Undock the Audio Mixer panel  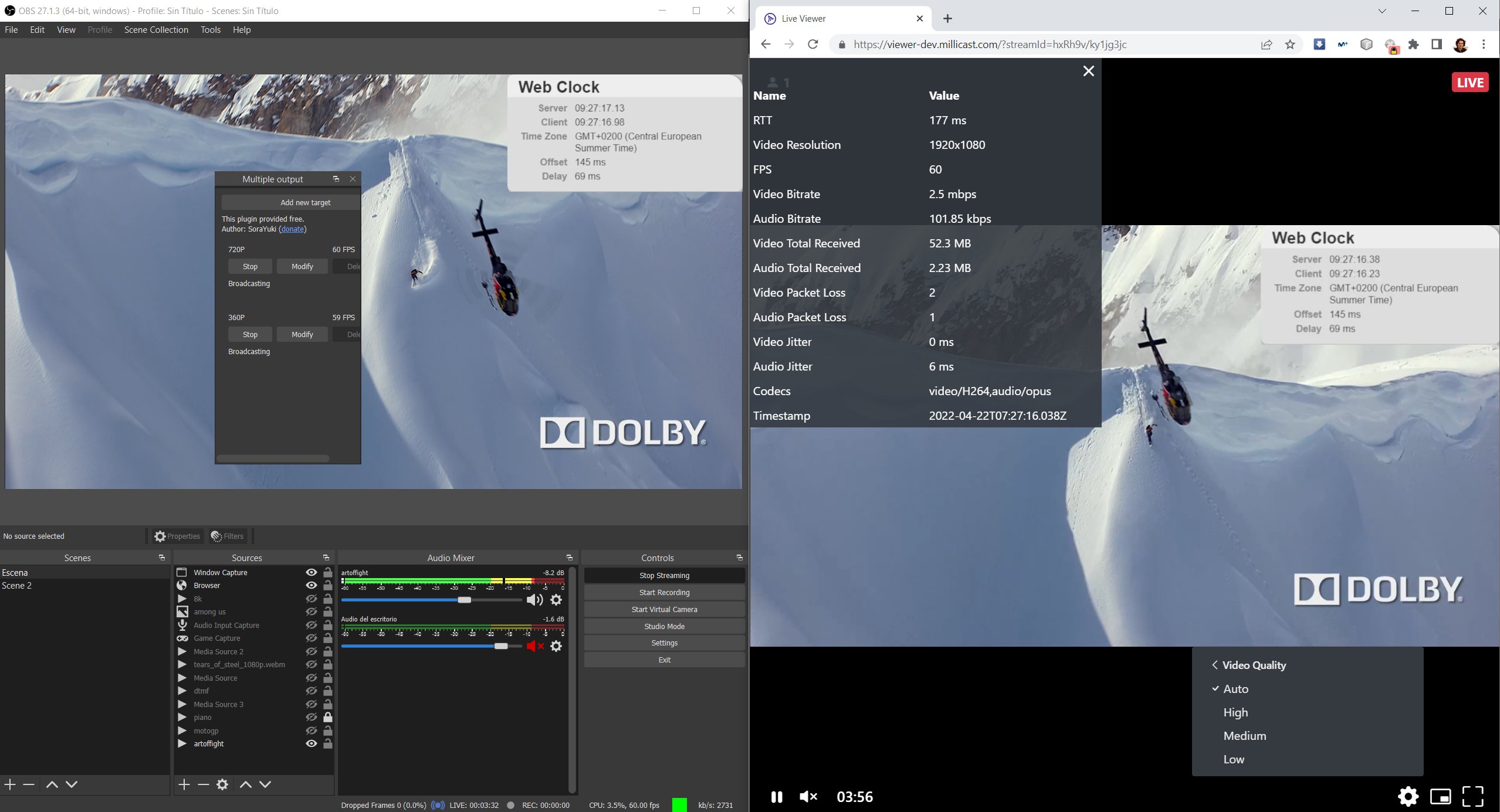click(569, 558)
